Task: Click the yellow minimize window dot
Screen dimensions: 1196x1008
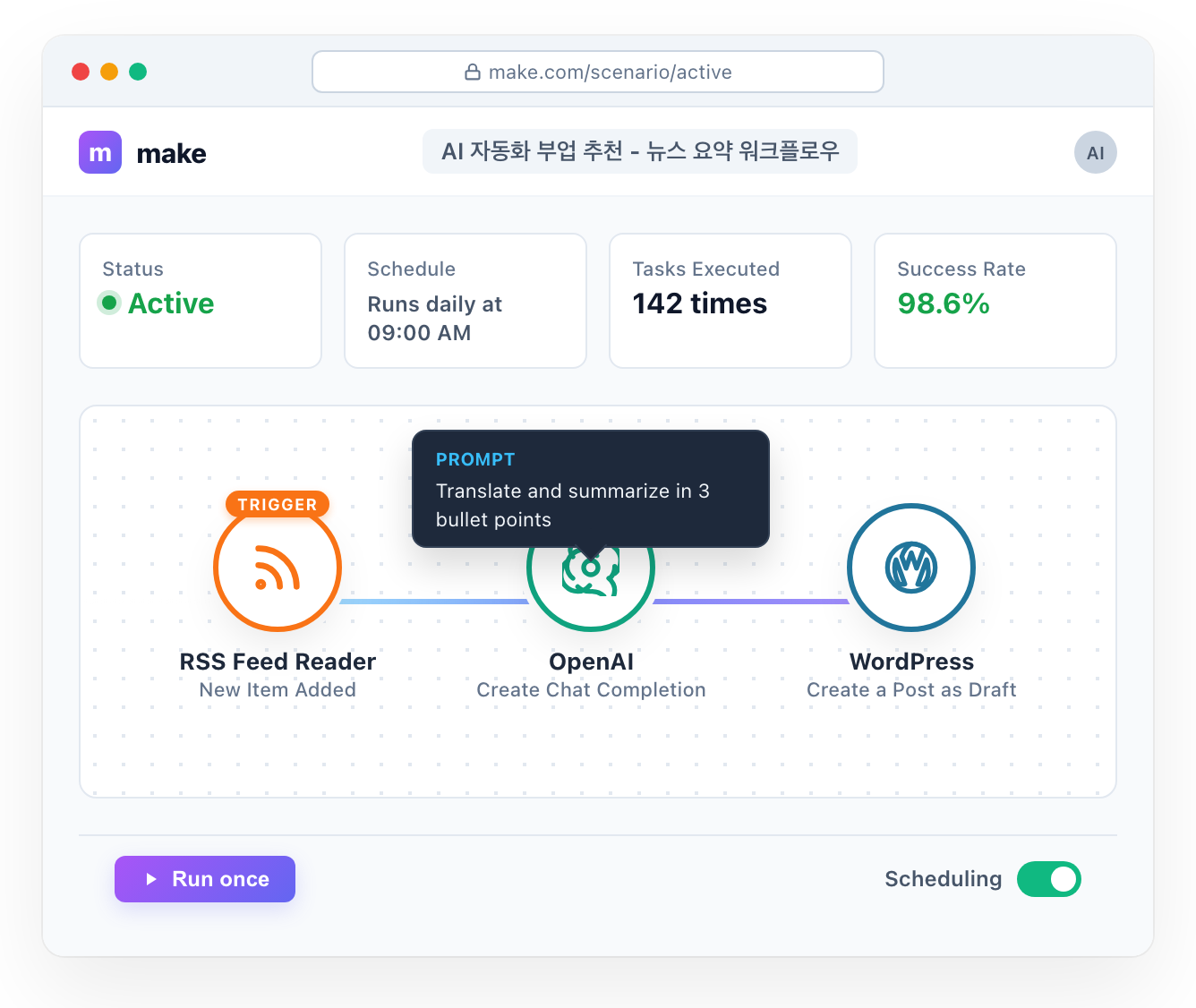Action: point(109,72)
